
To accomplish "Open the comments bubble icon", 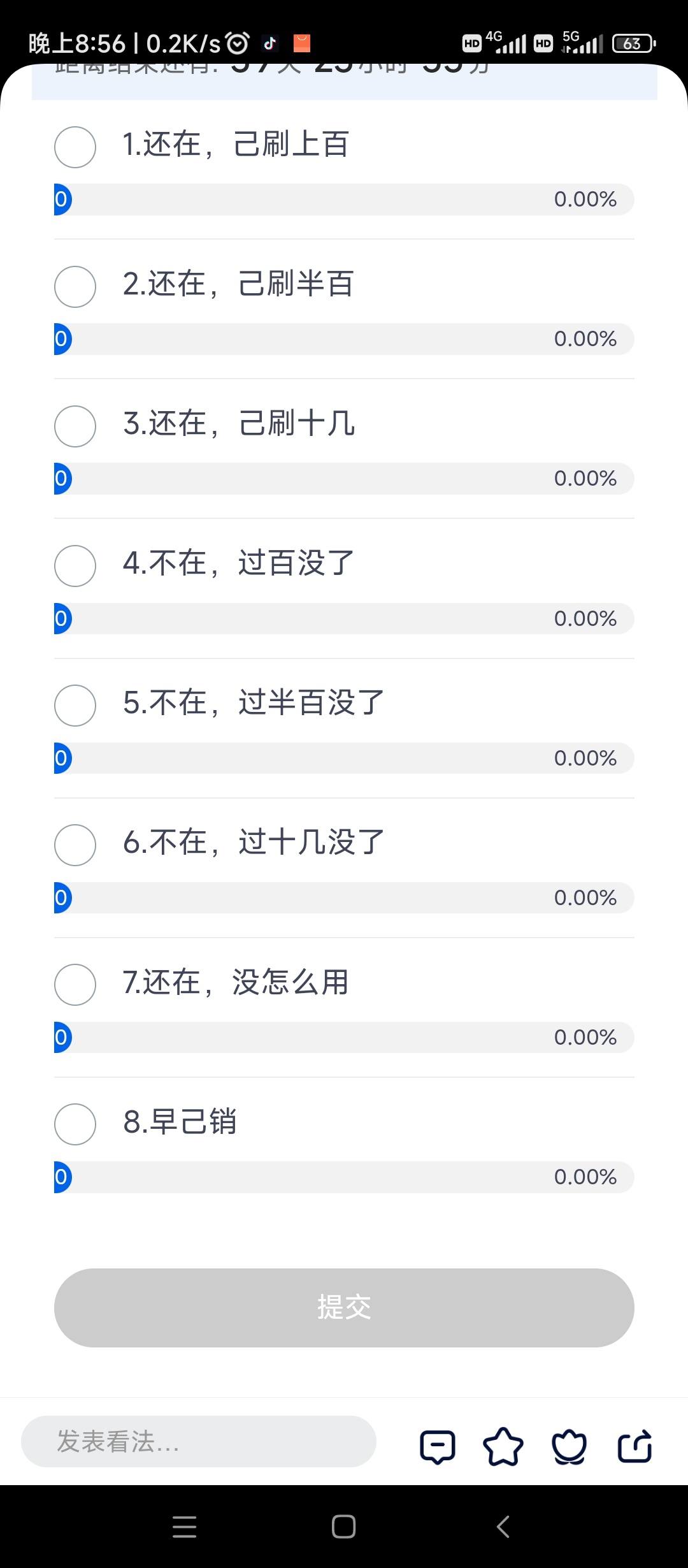I will tap(438, 1446).
